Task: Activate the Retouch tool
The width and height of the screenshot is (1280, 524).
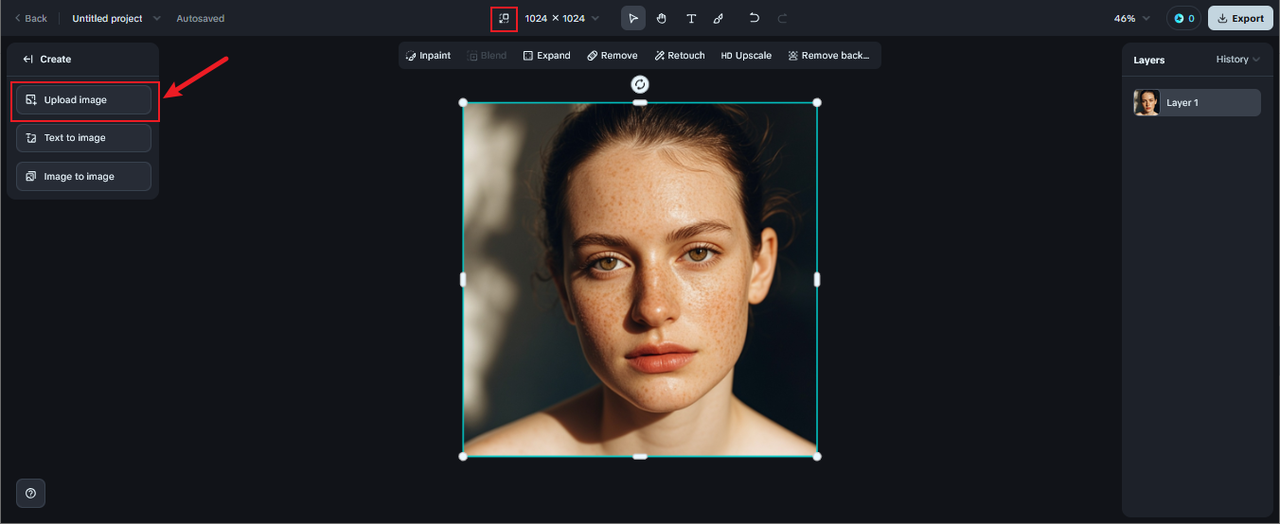Action: pos(680,55)
